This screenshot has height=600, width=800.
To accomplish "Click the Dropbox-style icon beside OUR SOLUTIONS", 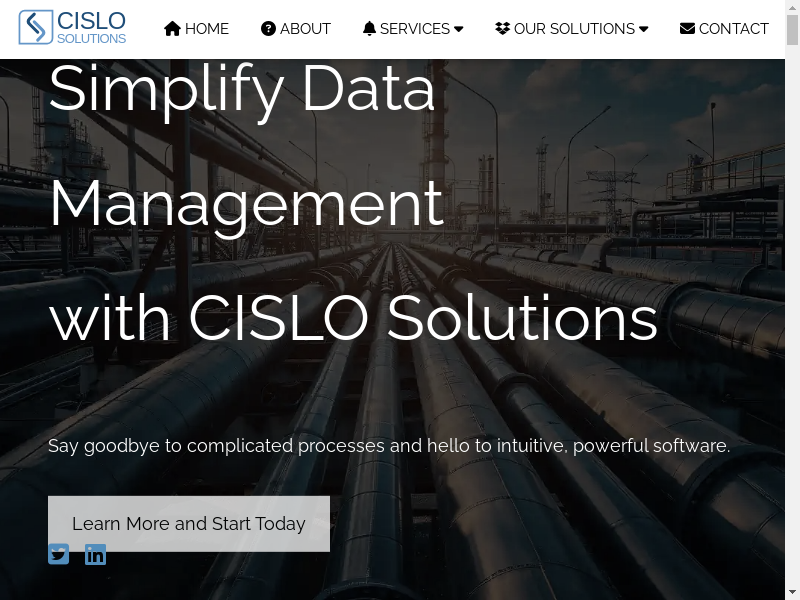I will click(x=502, y=29).
